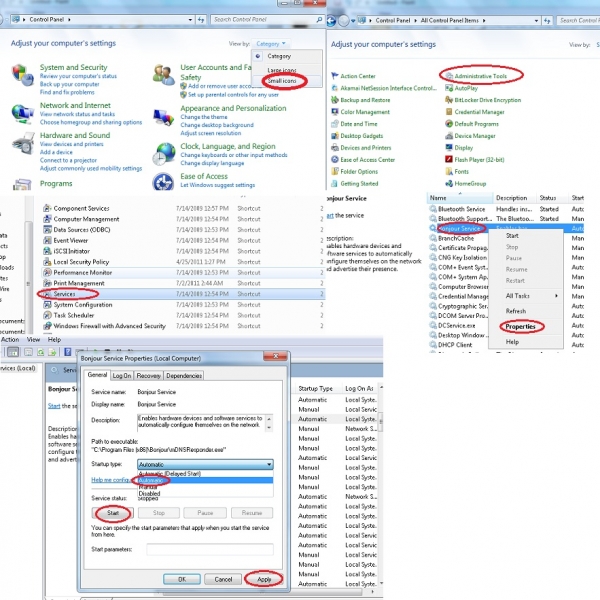Open the View menu in Services
This screenshot has width=600, height=600.
pyautogui.click(x=33, y=339)
